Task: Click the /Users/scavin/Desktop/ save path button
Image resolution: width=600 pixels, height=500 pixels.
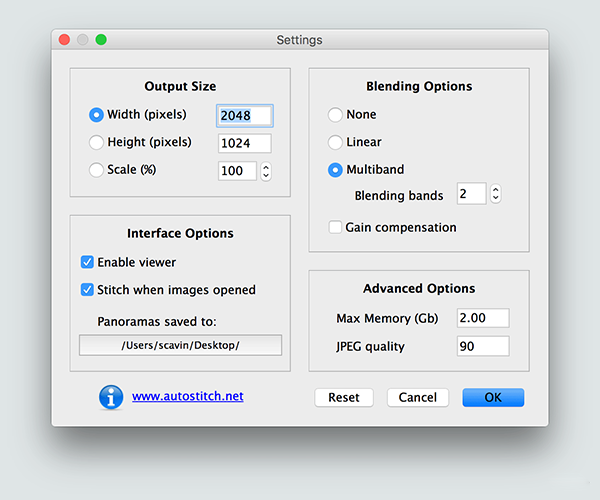Action: (x=181, y=345)
